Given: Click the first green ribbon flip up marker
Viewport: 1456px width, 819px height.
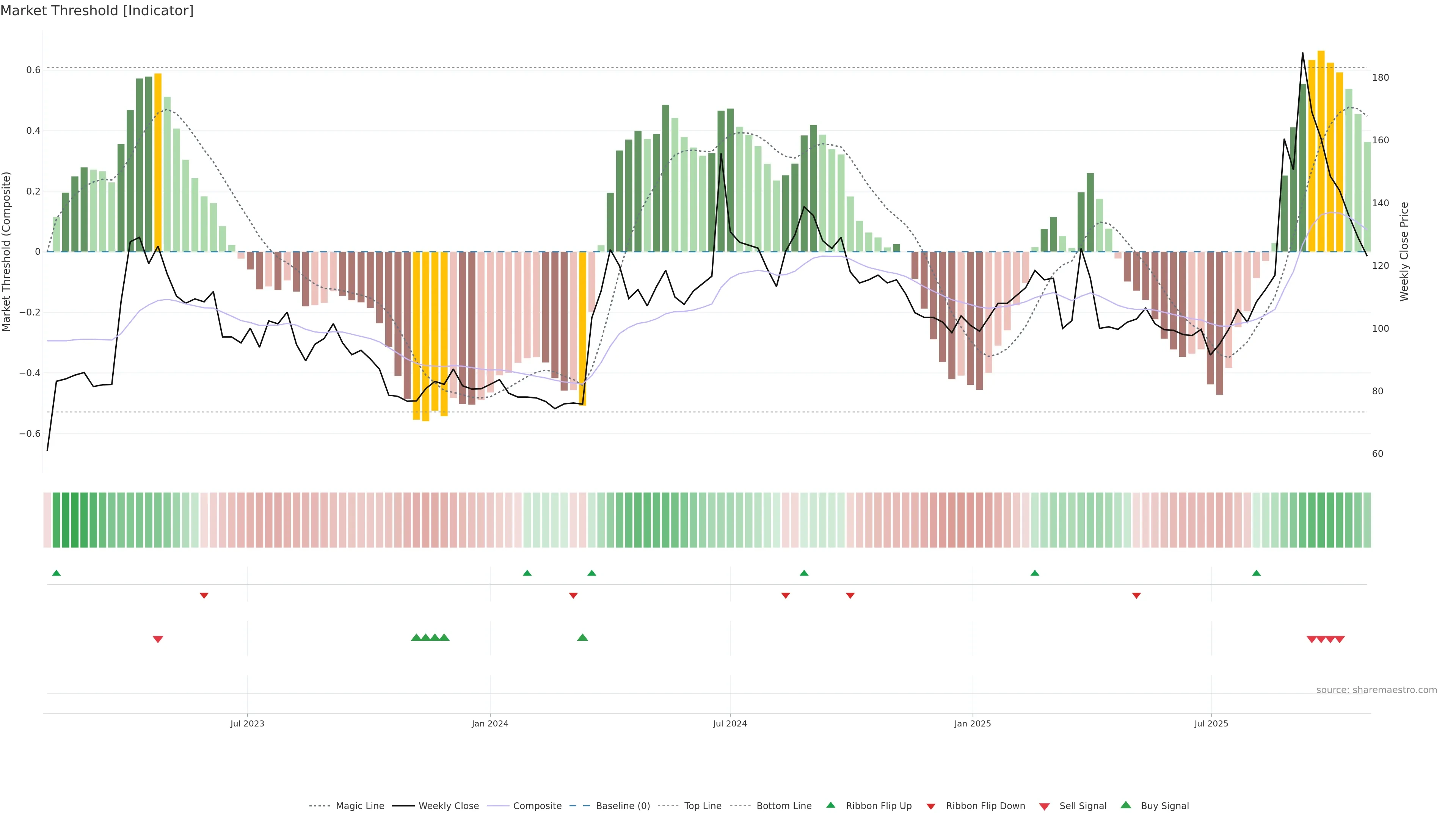Looking at the screenshot, I should pyautogui.click(x=56, y=573).
